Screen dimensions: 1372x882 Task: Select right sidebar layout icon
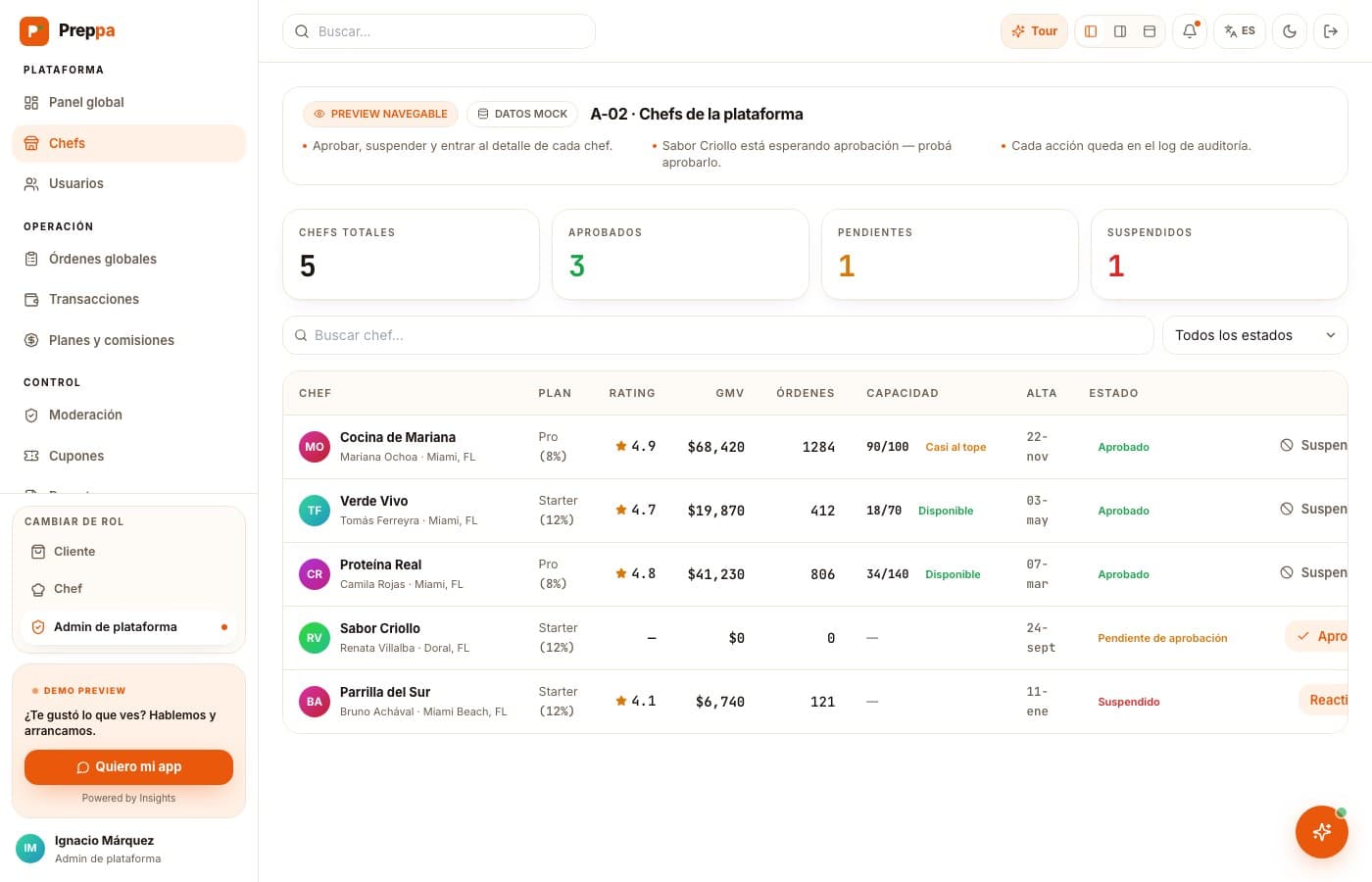pos(1120,31)
